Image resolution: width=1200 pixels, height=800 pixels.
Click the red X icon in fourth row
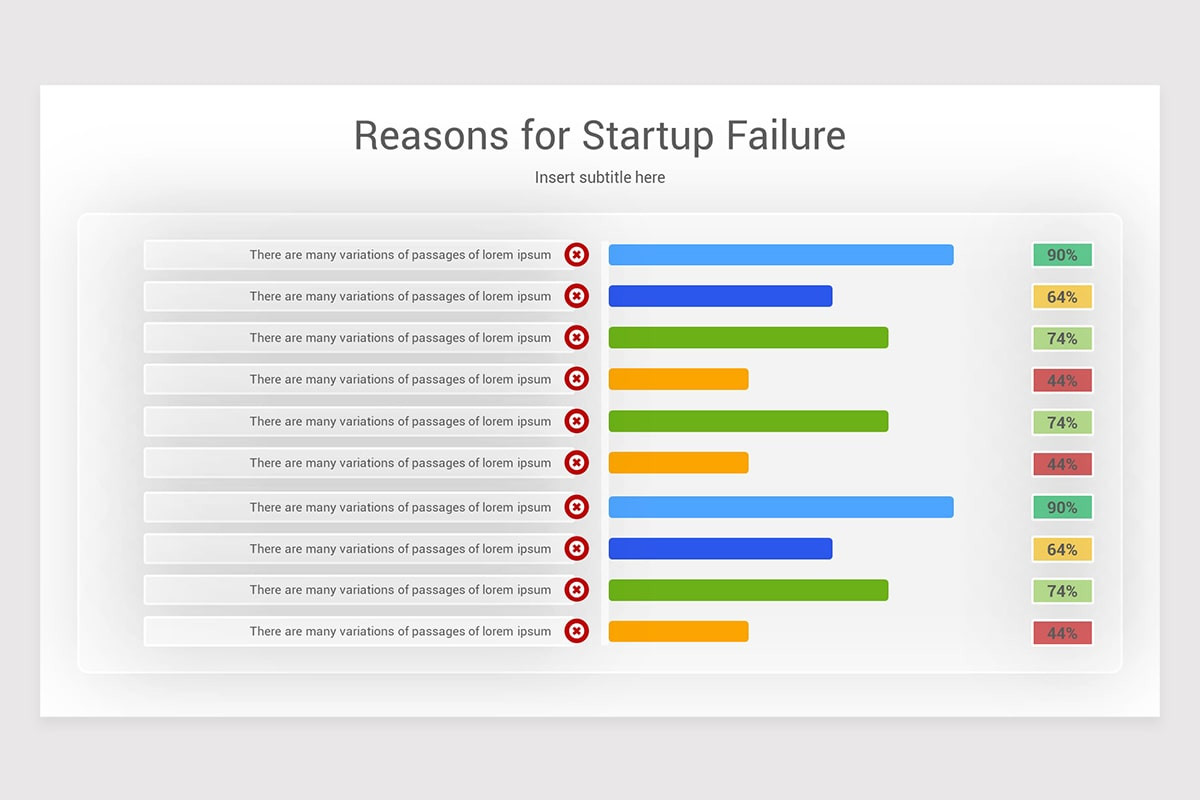coord(576,379)
